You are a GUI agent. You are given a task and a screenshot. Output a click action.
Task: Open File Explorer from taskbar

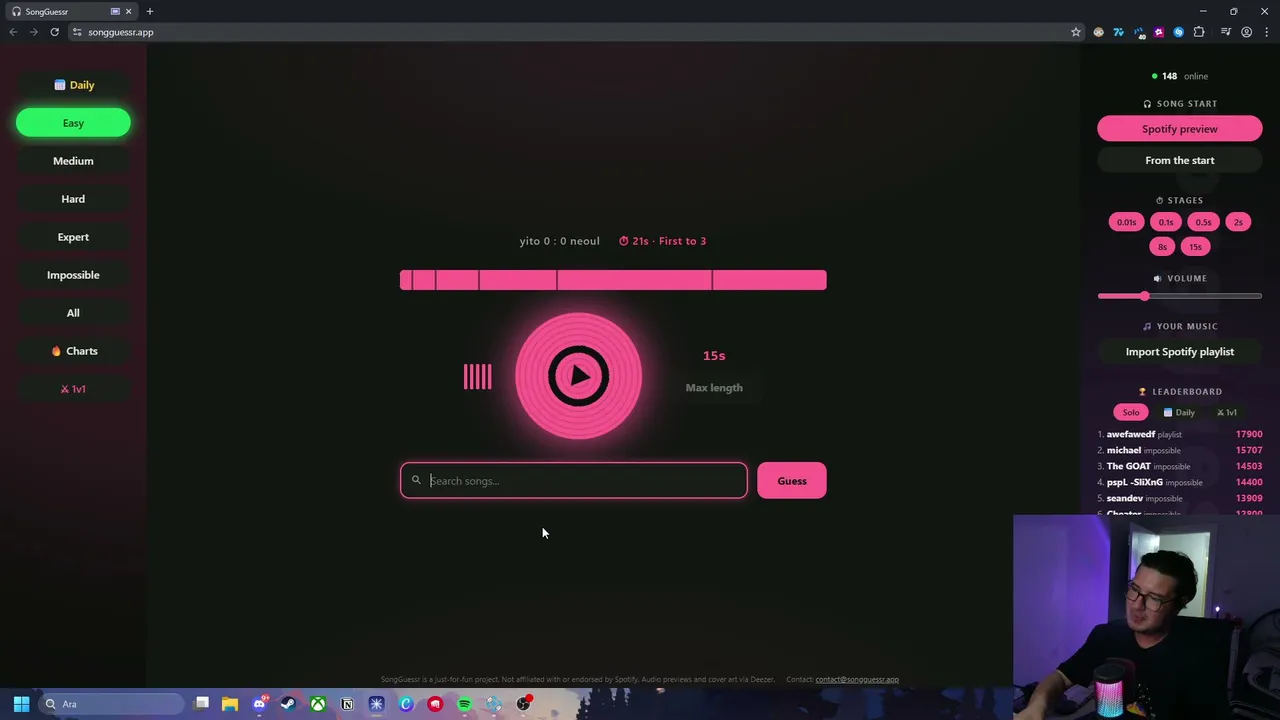point(230,704)
